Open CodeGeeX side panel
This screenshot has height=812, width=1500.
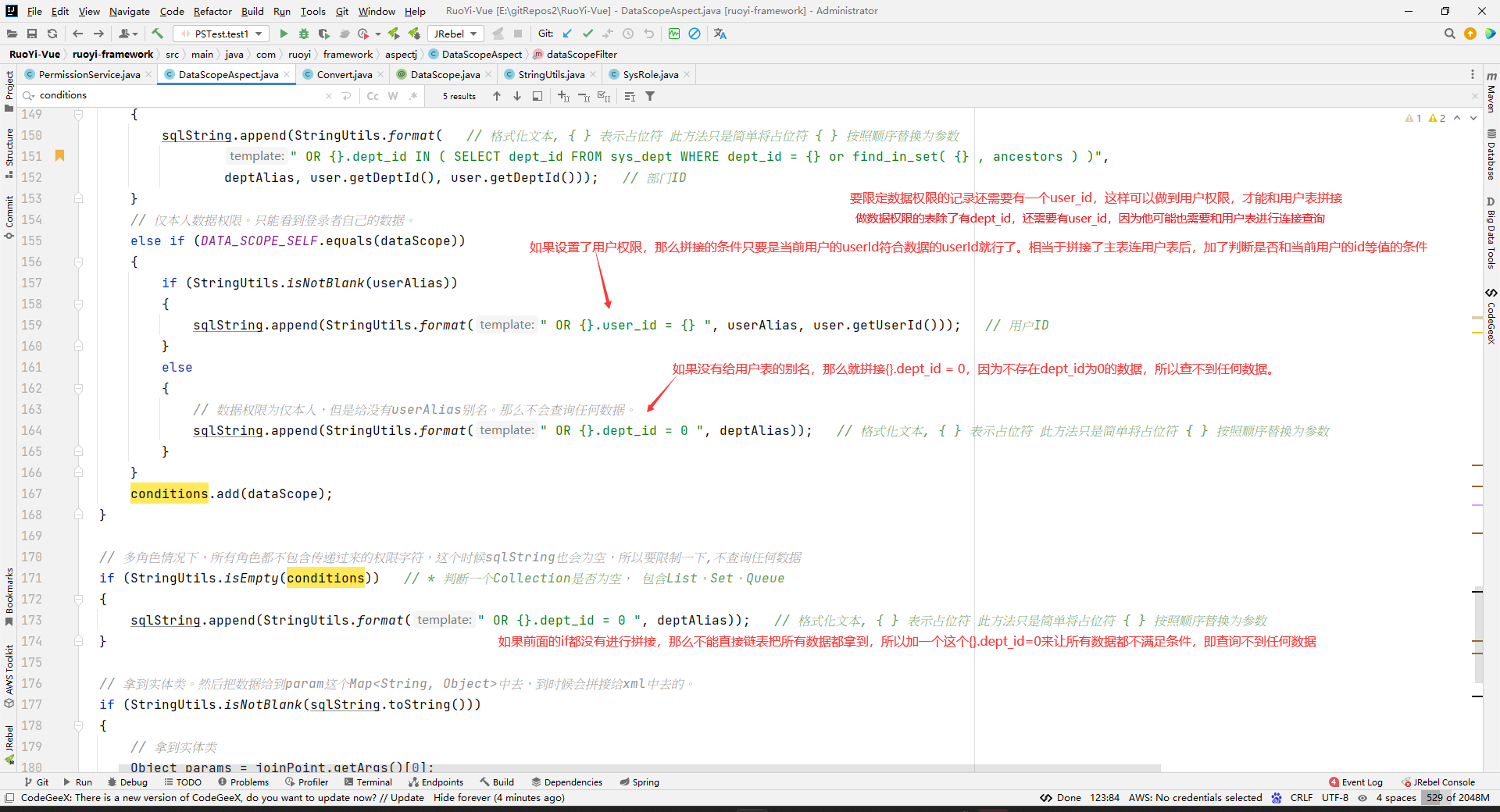coord(1491,316)
